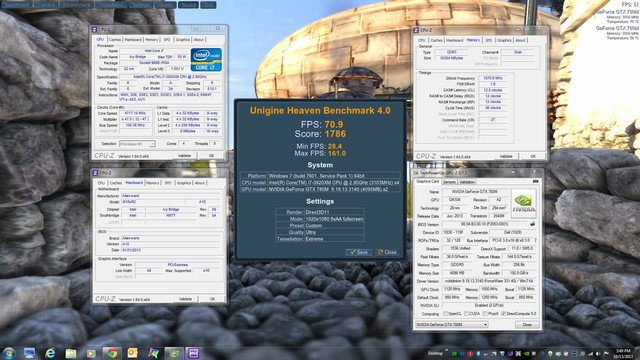Open the Processor #1 selection dropdown

click(x=137, y=144)
